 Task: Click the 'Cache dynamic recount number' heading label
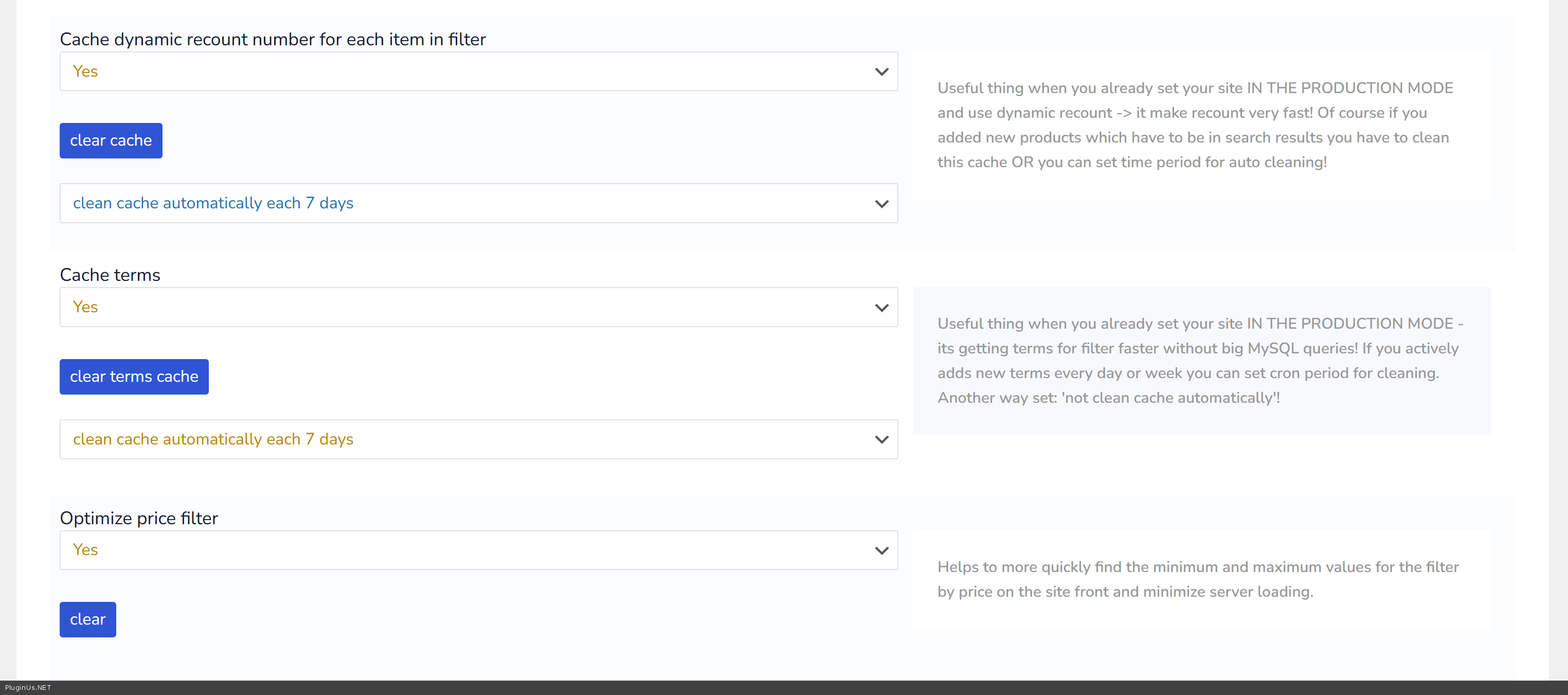(x=273, y=40)
